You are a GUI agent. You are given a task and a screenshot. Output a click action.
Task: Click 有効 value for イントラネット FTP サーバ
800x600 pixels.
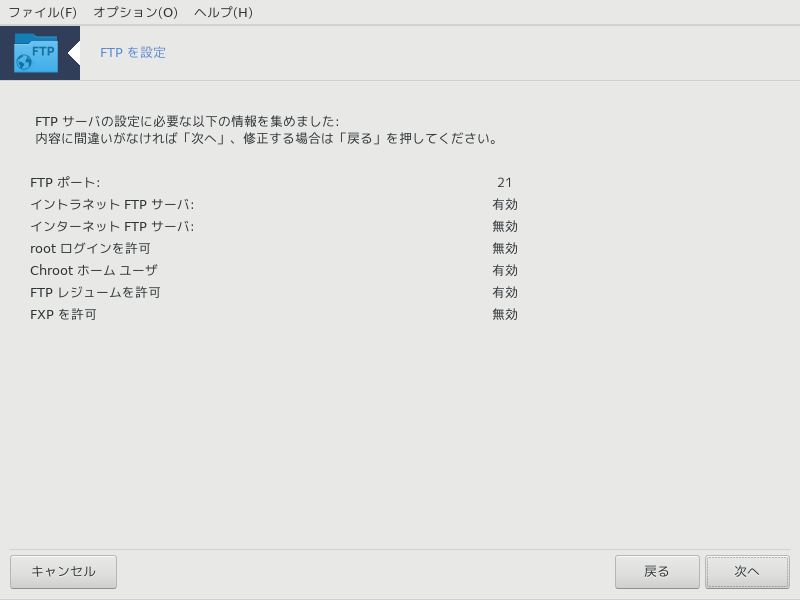(x=505, y=205)
